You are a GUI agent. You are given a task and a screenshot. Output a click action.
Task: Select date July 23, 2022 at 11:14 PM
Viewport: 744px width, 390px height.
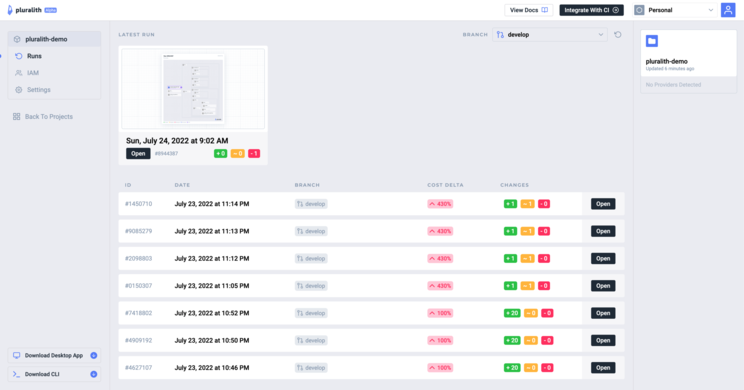[212, 204]
